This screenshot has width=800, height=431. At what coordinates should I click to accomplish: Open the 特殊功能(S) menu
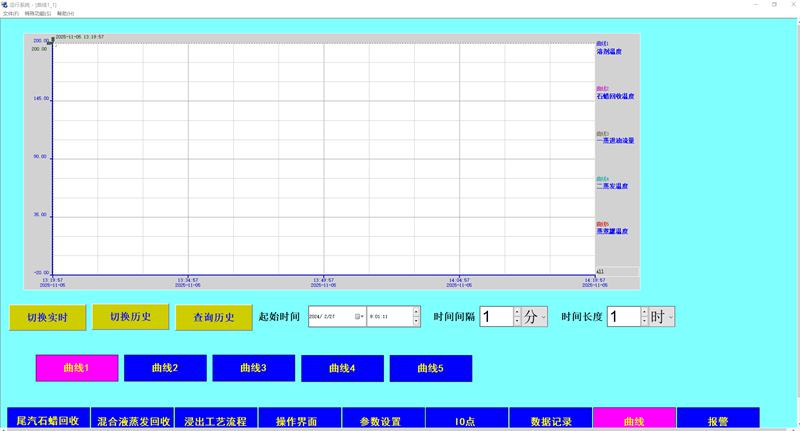coord(37,13)
